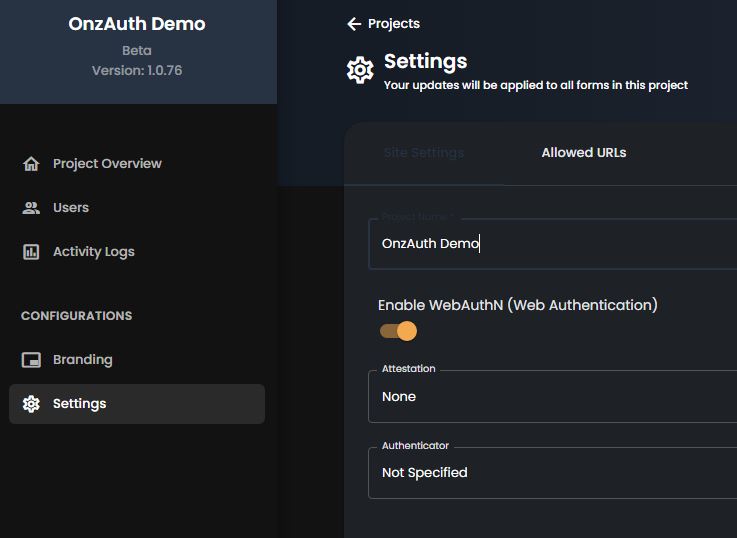Click the Branding picture icon

pyautogui.click(x=31, y=360)
